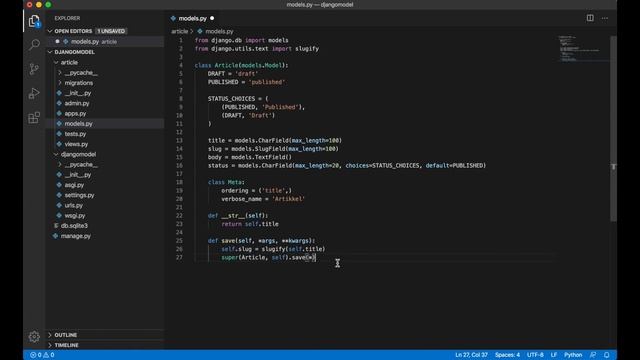Open tests.py file

pos(76,134)
